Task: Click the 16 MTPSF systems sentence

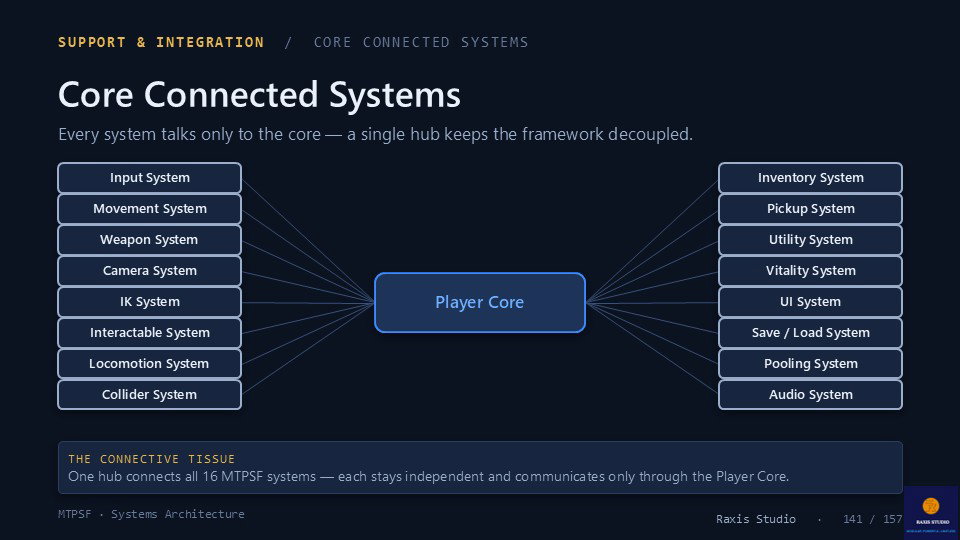Action: point(429,476)
